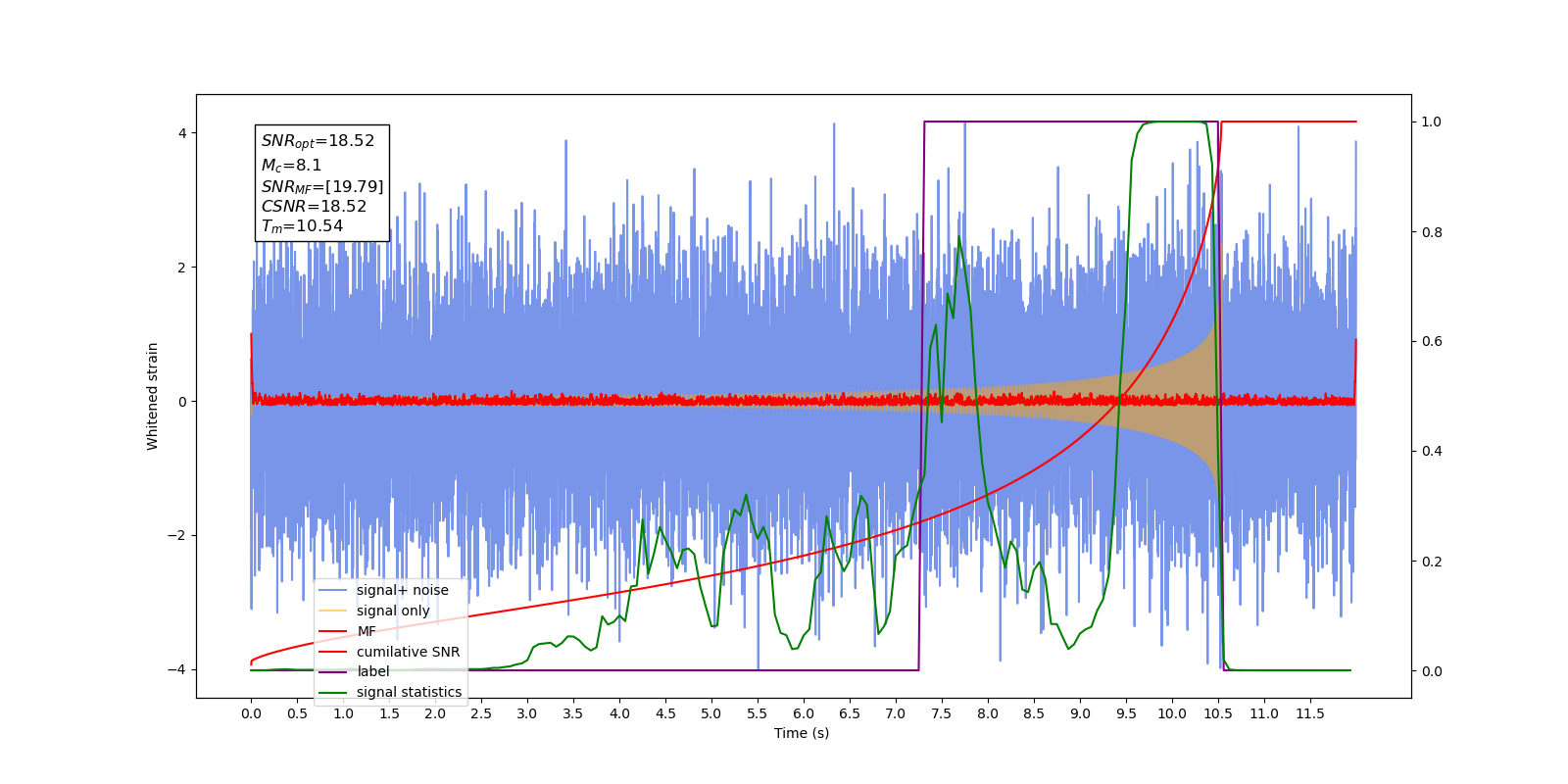Viewport: 1568px width, 784px height.
Task: Click the M_c=8.1 annotation text
Action: 291,166
